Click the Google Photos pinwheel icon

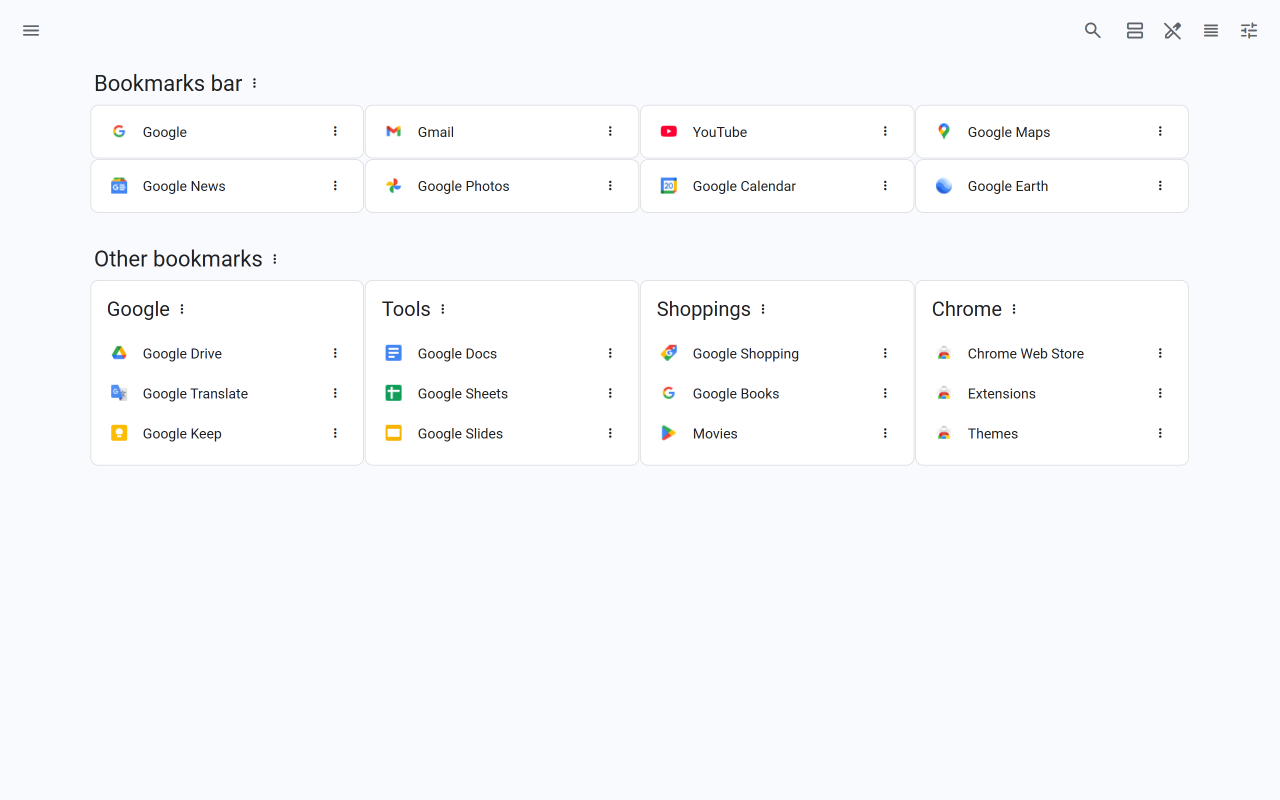click(x=394, y=186)
